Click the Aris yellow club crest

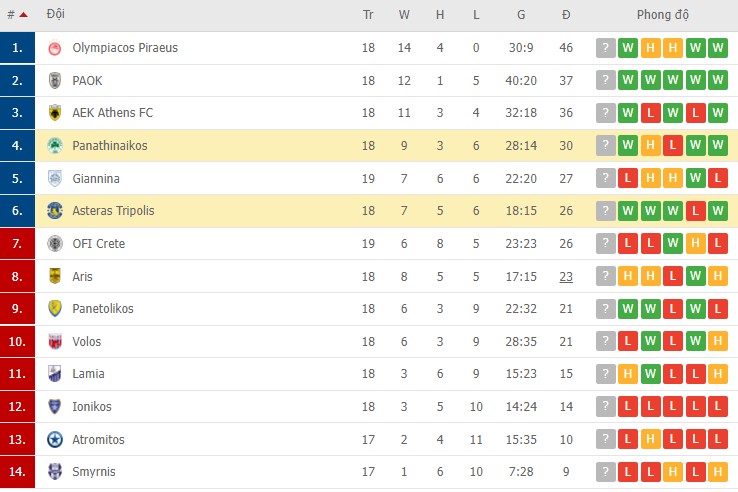pos(55,276)
